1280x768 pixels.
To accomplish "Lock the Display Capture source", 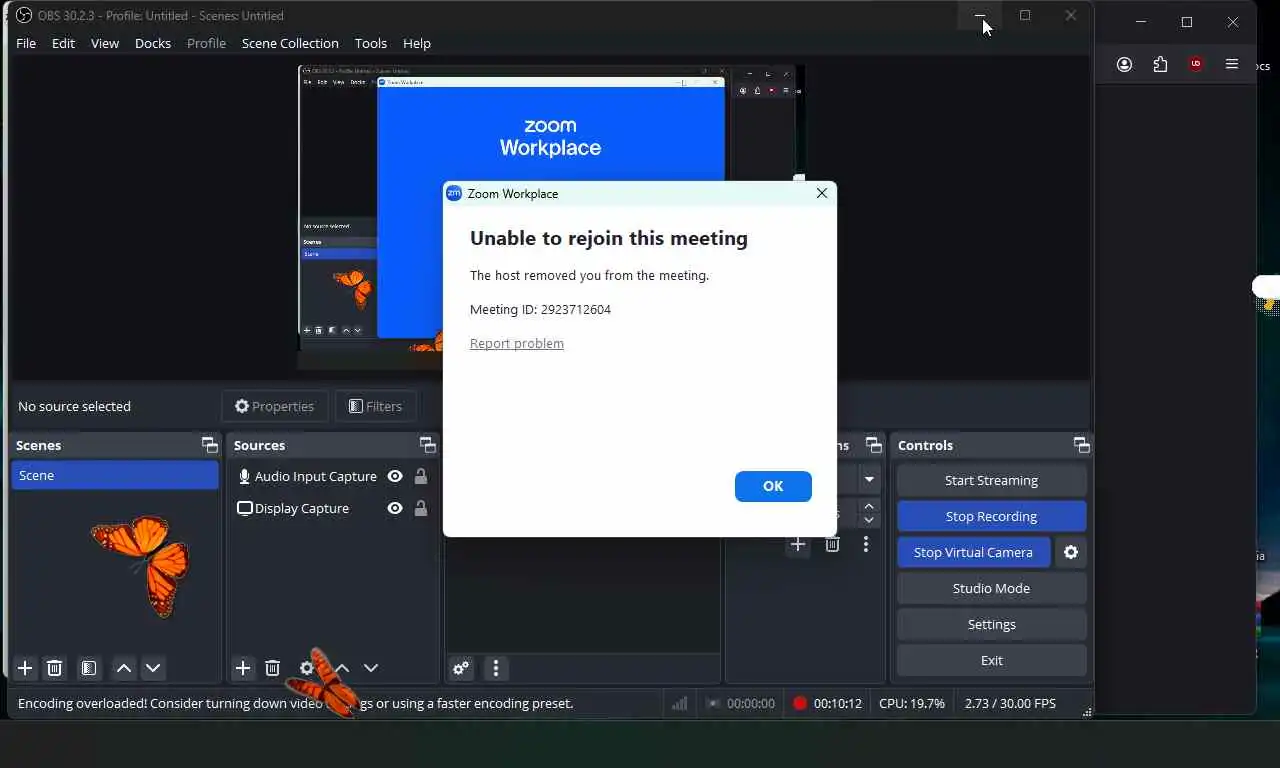I will [421, 509].
